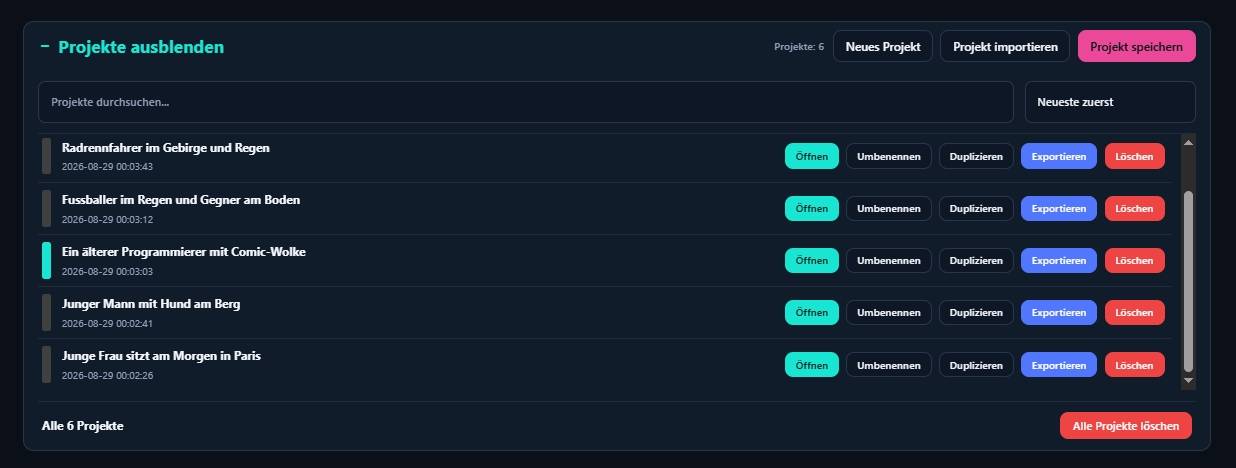
Task: Click the Projekte: 6 counter label
Action: (799, 47)
